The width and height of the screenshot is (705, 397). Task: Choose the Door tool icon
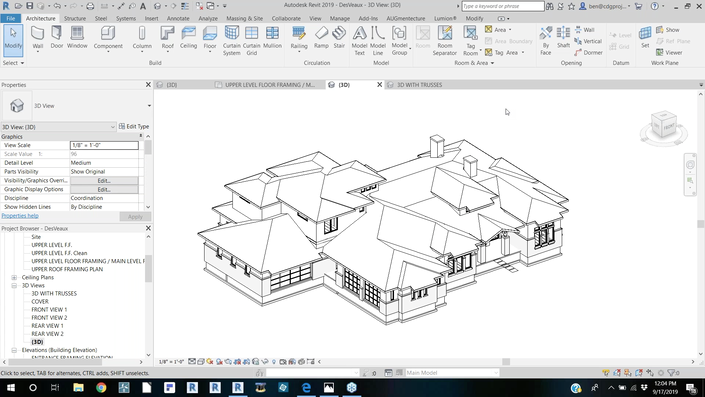(x=57, y=37)
